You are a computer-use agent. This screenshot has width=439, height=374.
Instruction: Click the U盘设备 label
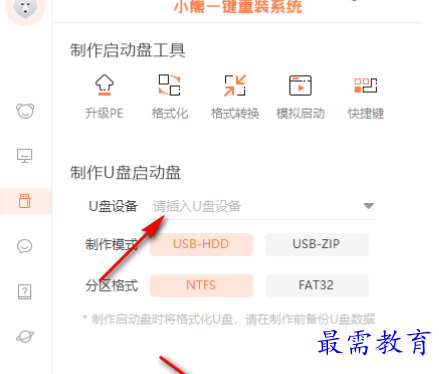coord(113,206)
